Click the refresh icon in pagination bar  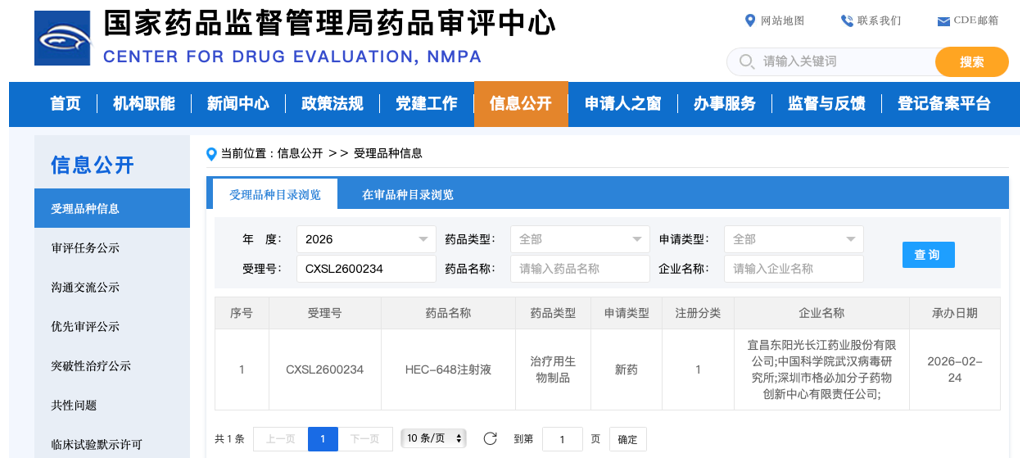490,439
